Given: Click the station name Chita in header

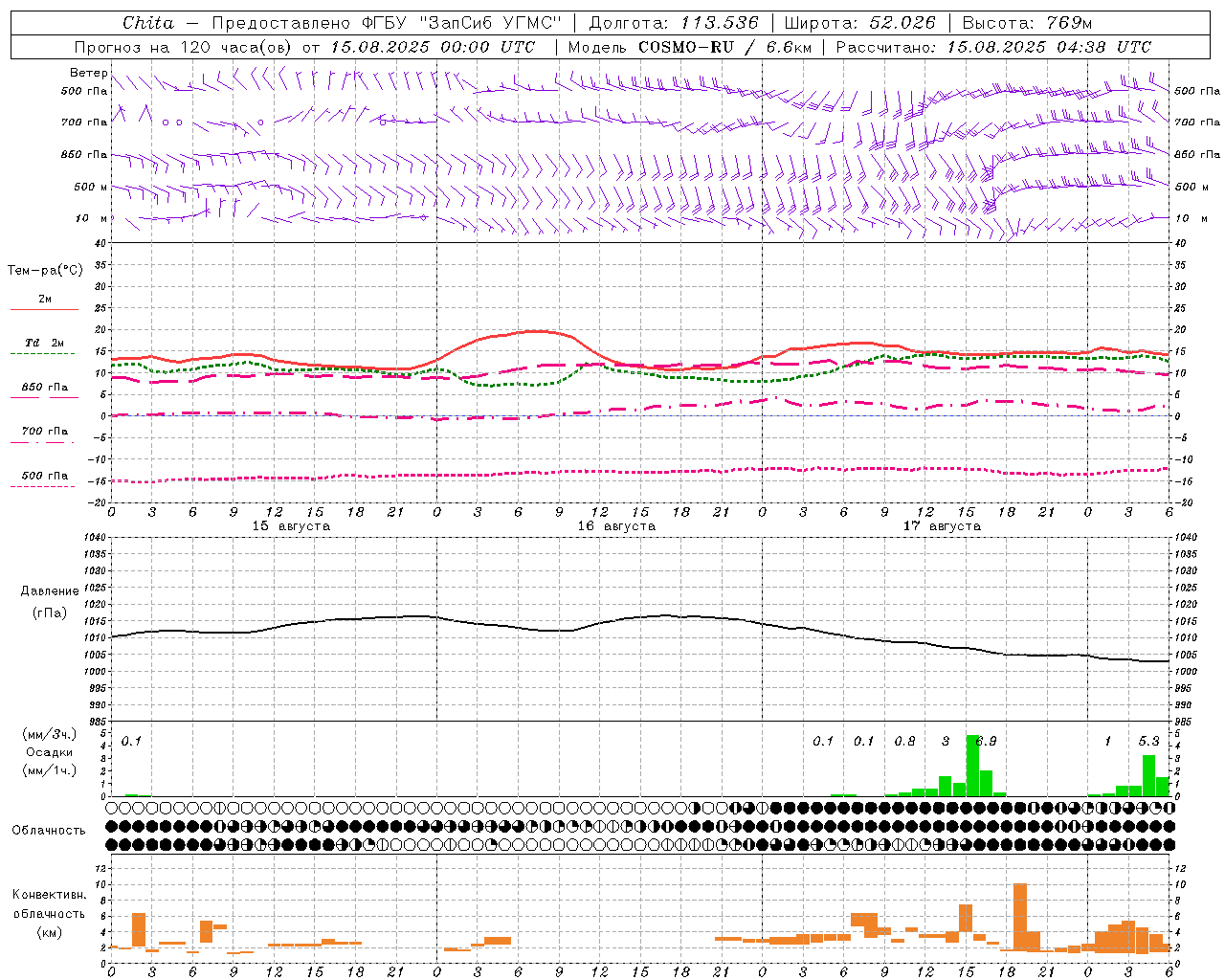Looking at the screenshot, I should [148, 23].
